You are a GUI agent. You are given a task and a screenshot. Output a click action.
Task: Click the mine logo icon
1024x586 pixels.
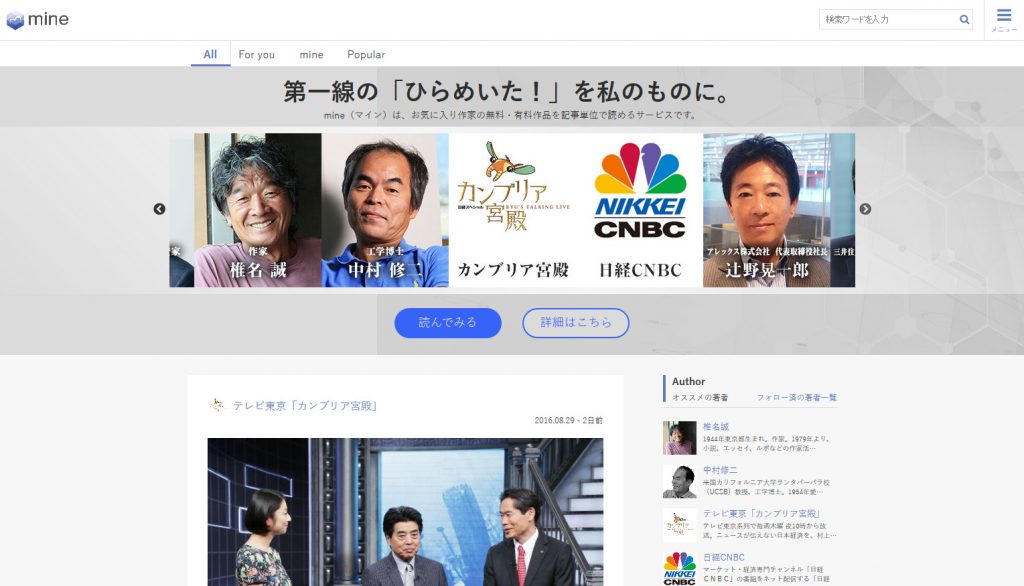tap(15, 20)
